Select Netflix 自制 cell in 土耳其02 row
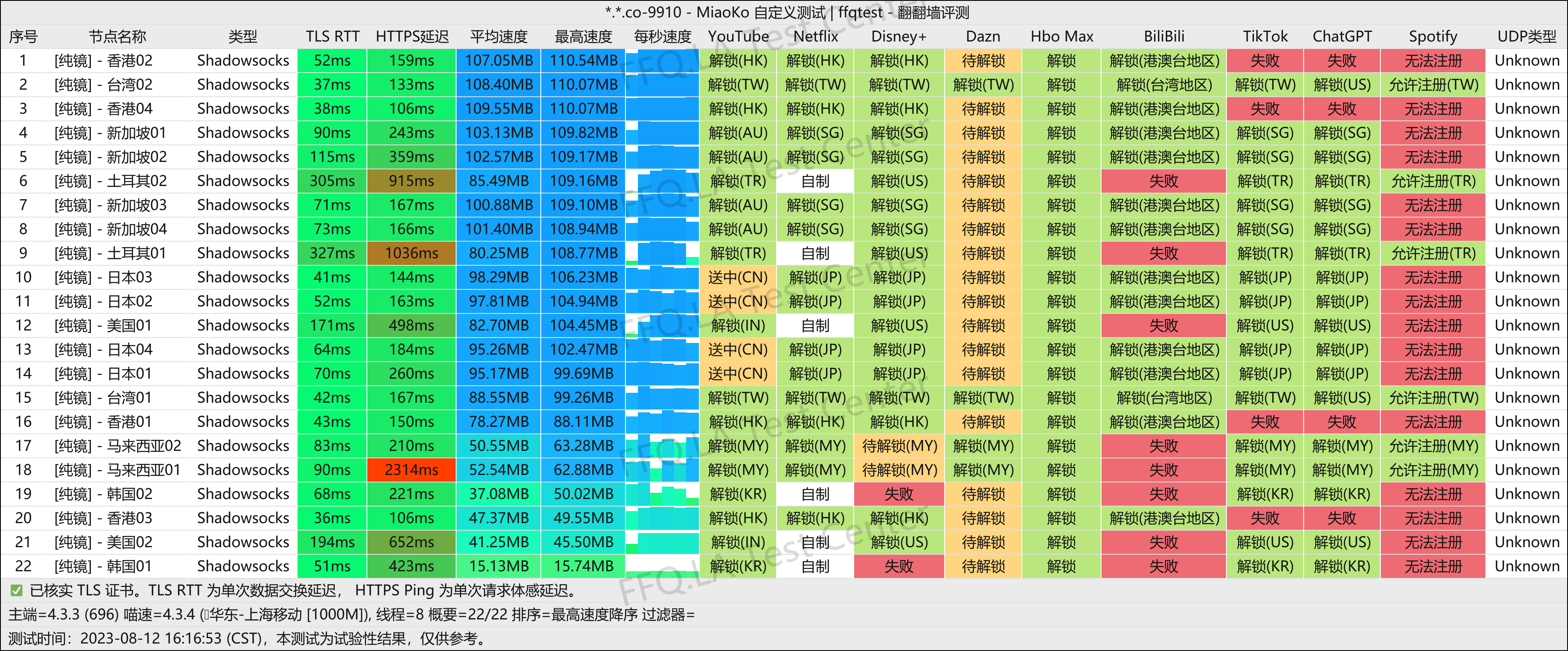 tap(816, 181)
